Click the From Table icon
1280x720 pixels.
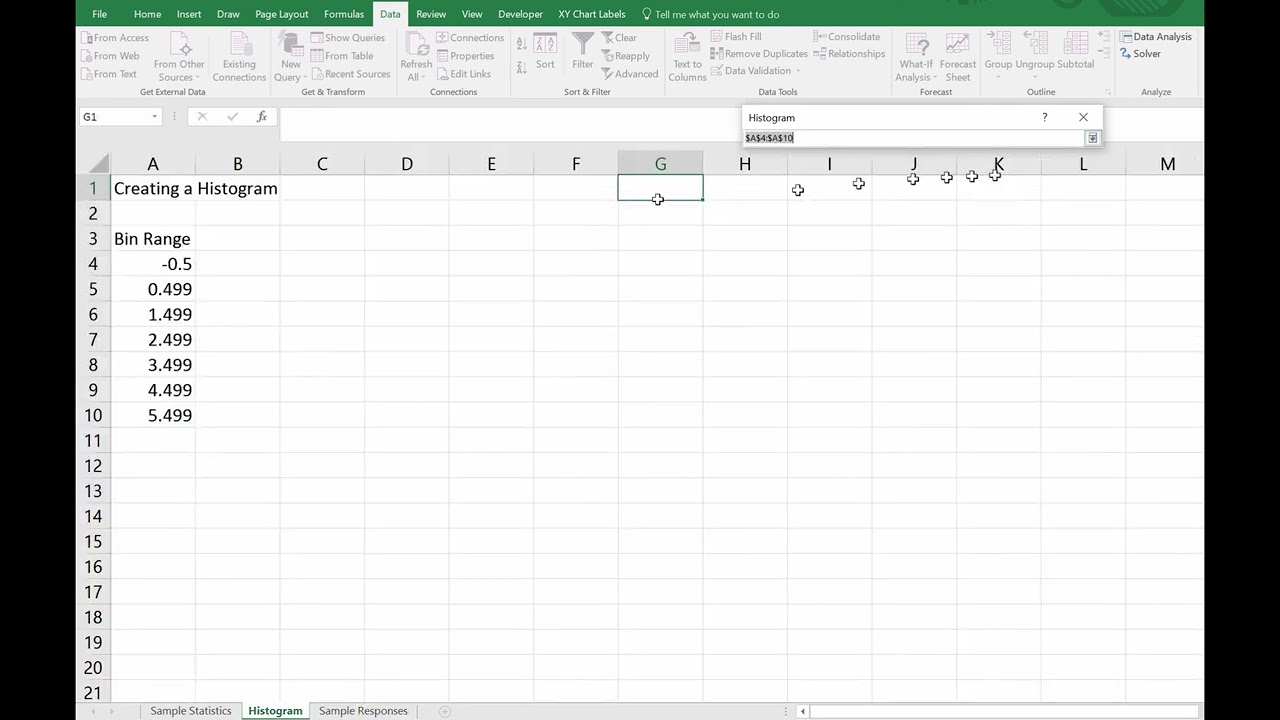pyautogui.click(x=316, y=56)
